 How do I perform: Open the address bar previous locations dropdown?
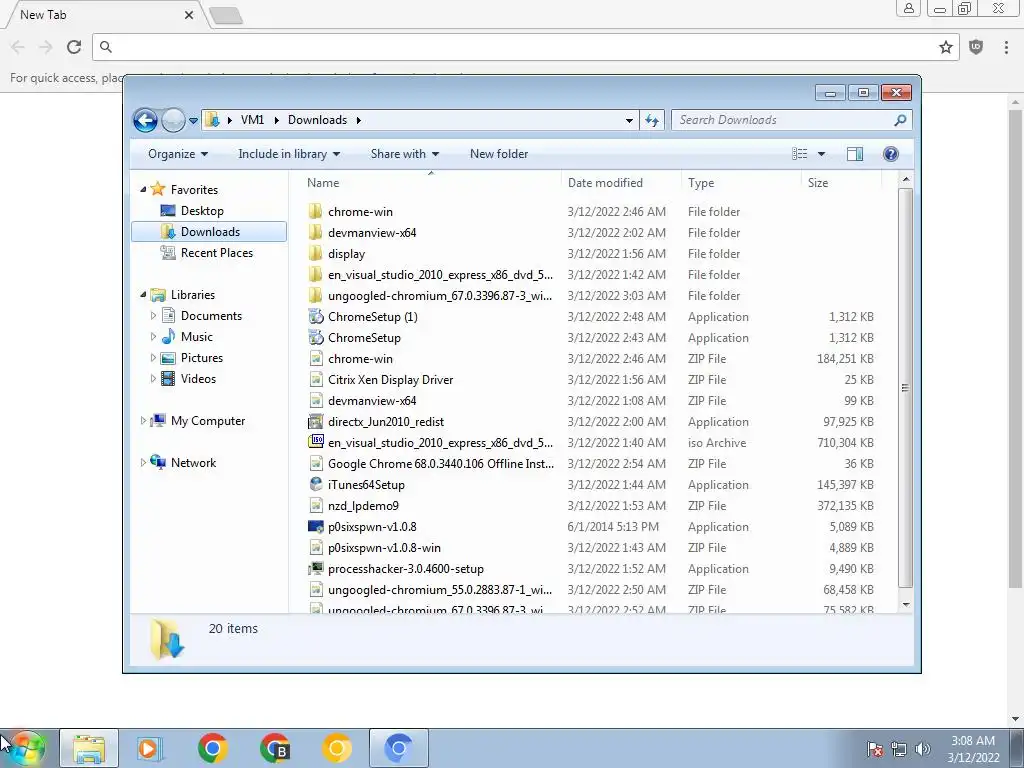(x=629, y=120)
